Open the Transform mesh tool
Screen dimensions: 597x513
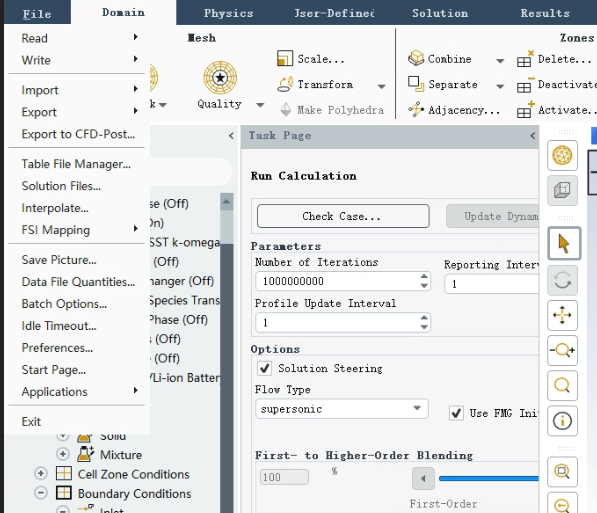pyautogui.click(x=285, y=84)
